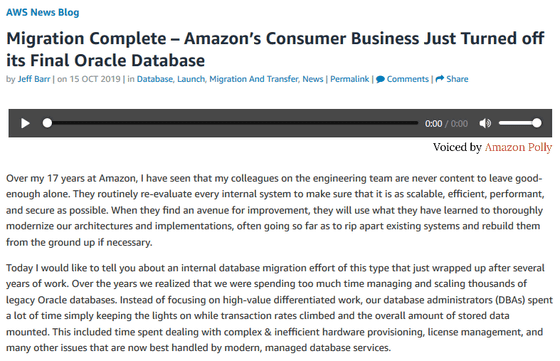This screenshot has height=361, width=560.
Task: Open the Launch category link
Action: [191, 79]
